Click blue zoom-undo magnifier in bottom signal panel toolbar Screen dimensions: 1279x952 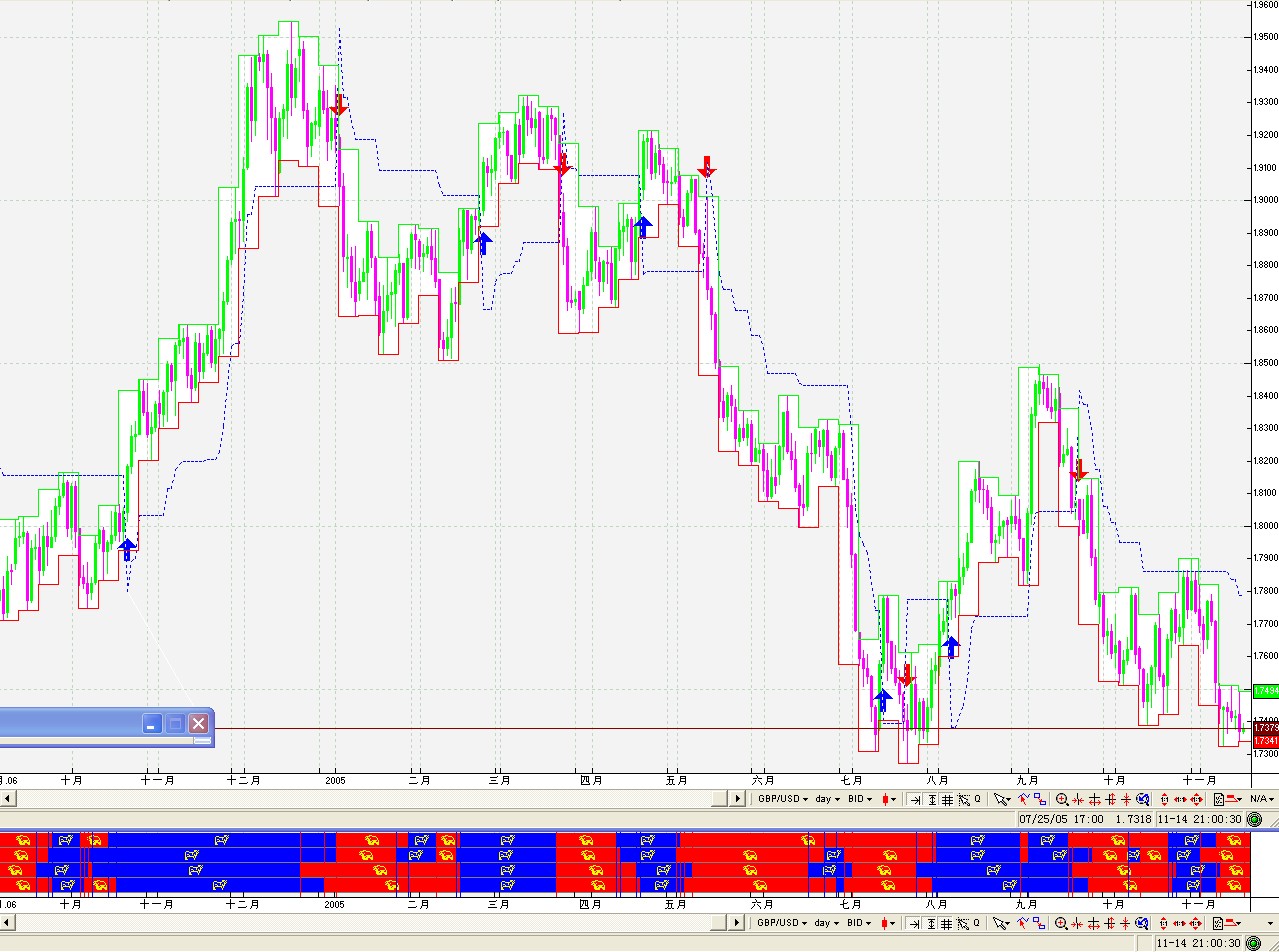tap(1141, 923)
